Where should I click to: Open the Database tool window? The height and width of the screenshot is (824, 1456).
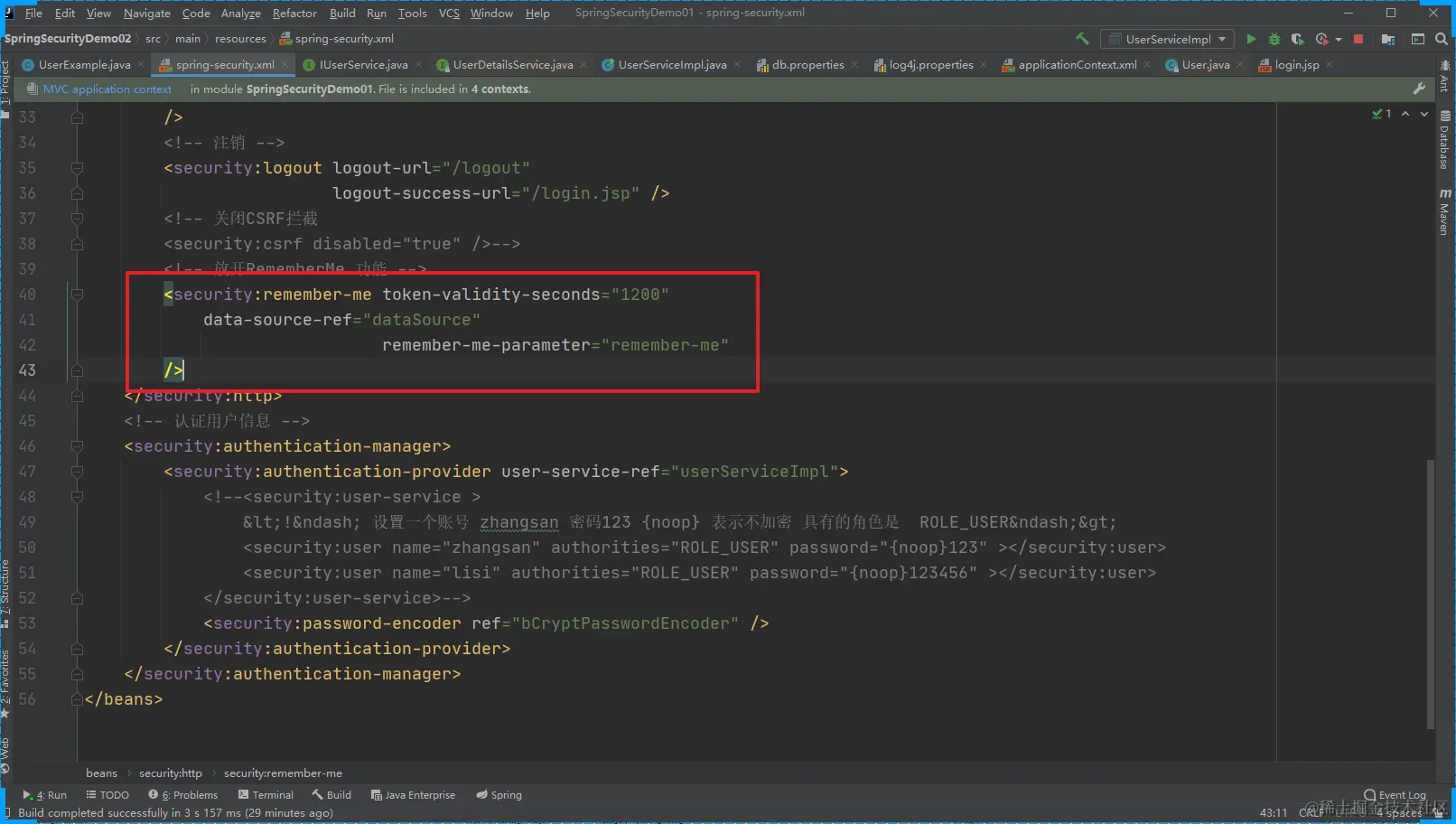pos(1445,140)
